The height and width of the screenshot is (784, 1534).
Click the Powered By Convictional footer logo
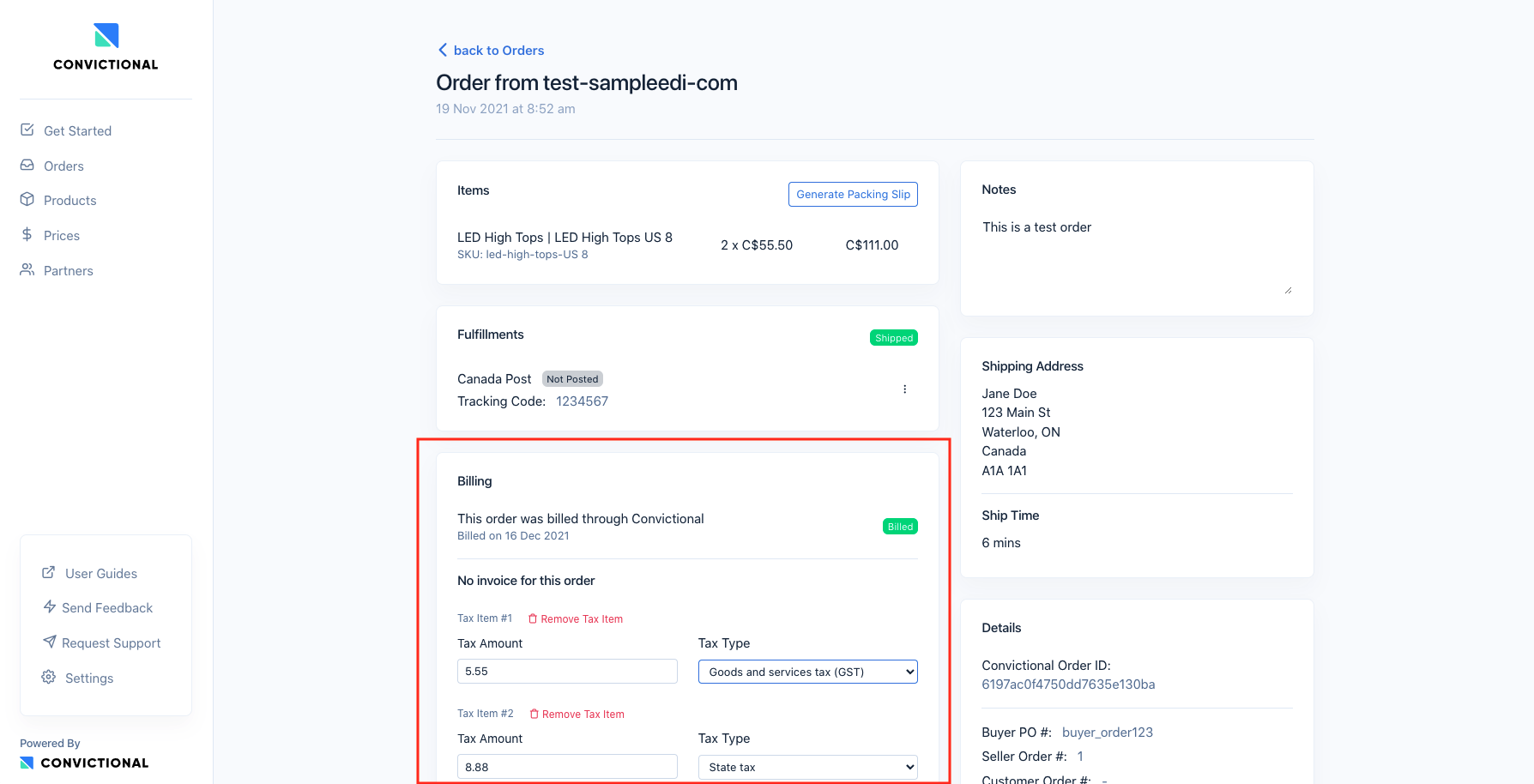(x=84, y=763)
